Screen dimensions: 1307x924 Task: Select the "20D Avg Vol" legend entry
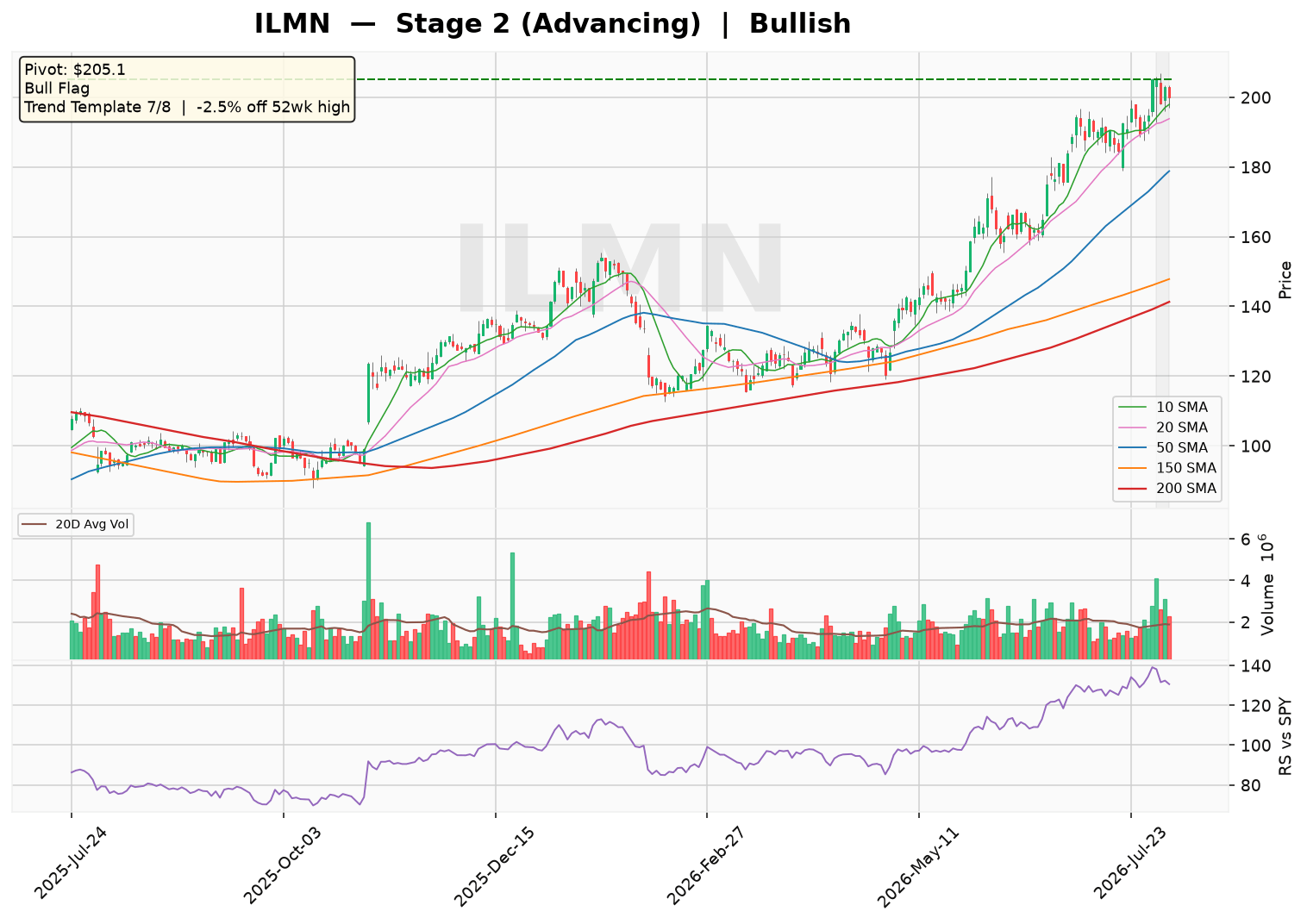76,523
